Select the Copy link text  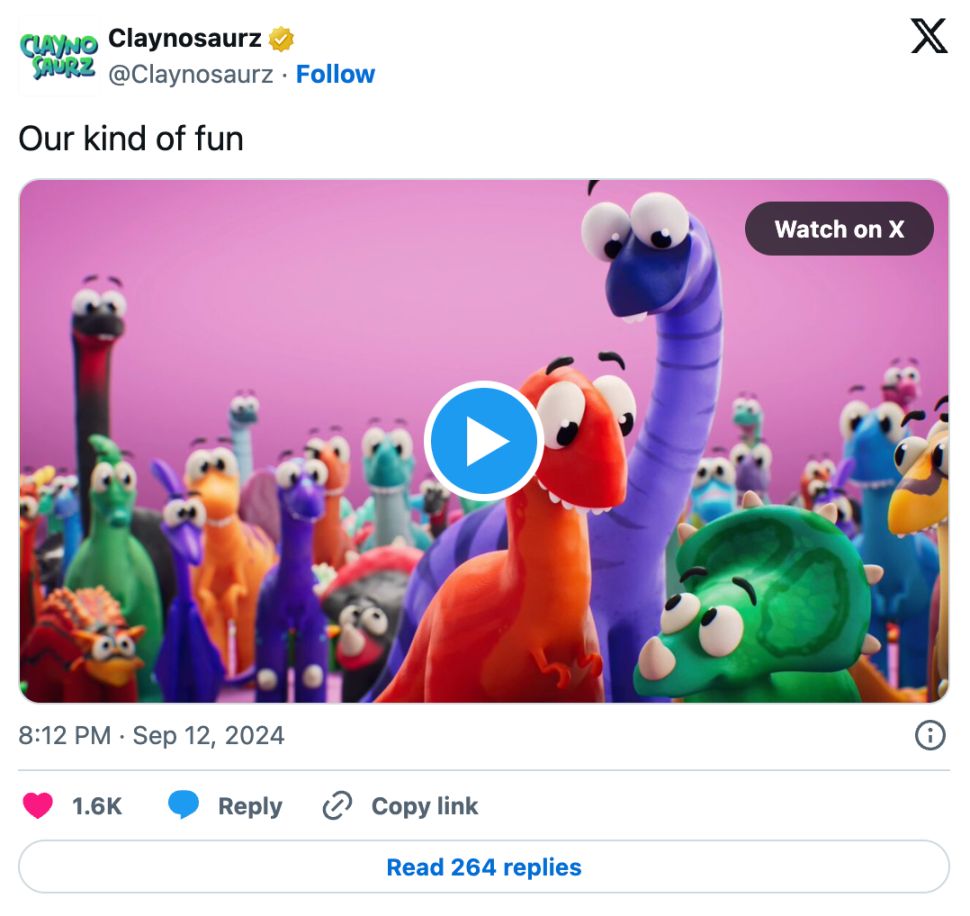[424, 806]
